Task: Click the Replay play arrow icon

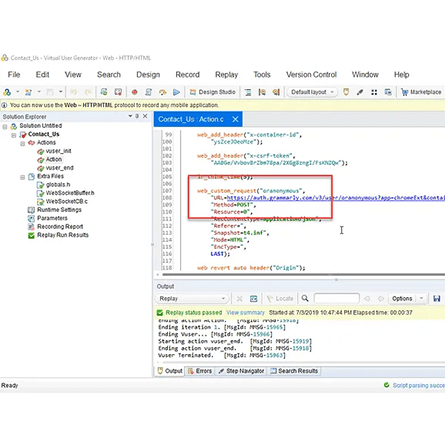Action: point(176,92)
